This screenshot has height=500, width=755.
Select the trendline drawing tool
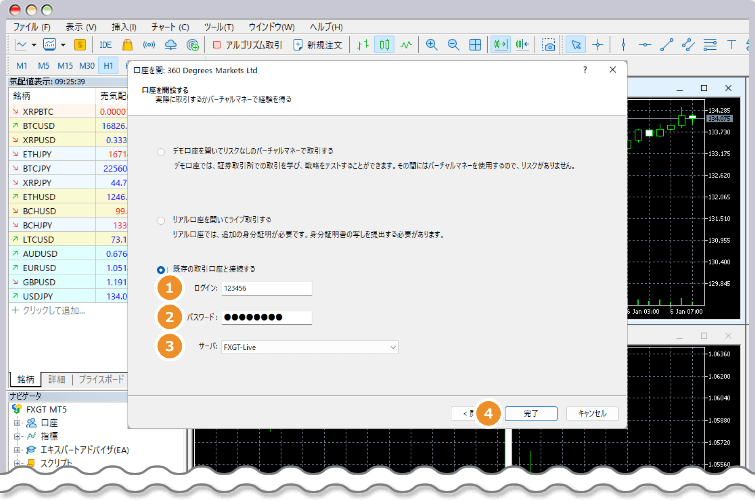click(666, 45)
